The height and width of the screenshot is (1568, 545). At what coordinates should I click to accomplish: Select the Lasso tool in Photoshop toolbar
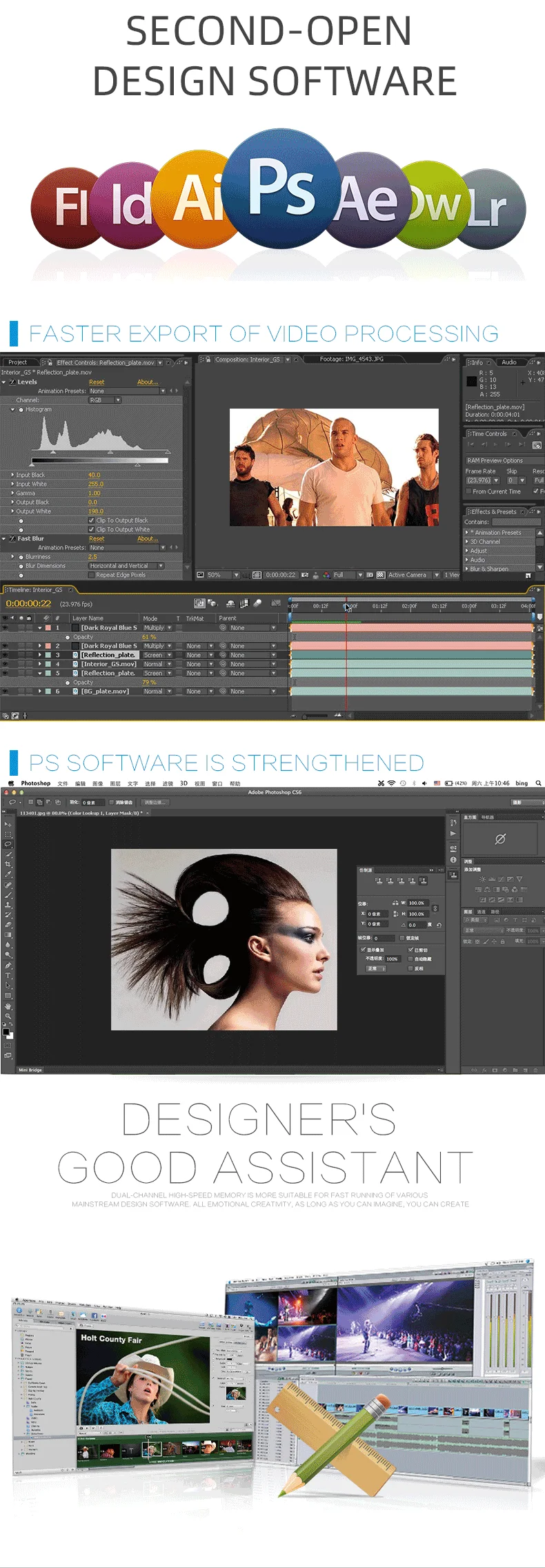coord(8,844)
